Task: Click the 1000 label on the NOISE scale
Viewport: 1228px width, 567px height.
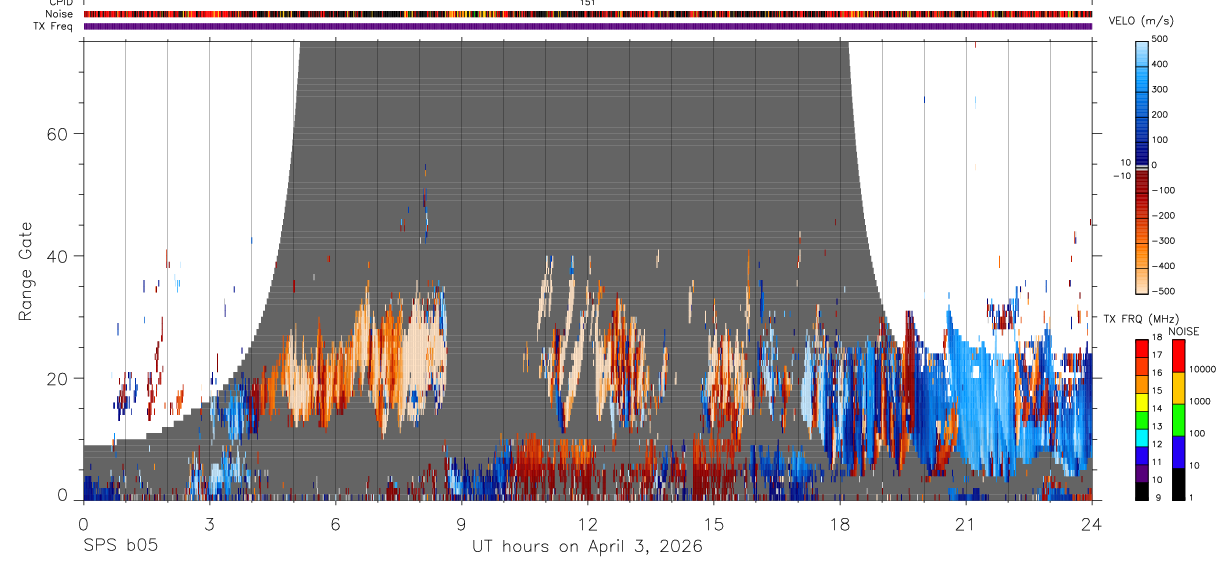Action: [1199, 402]
